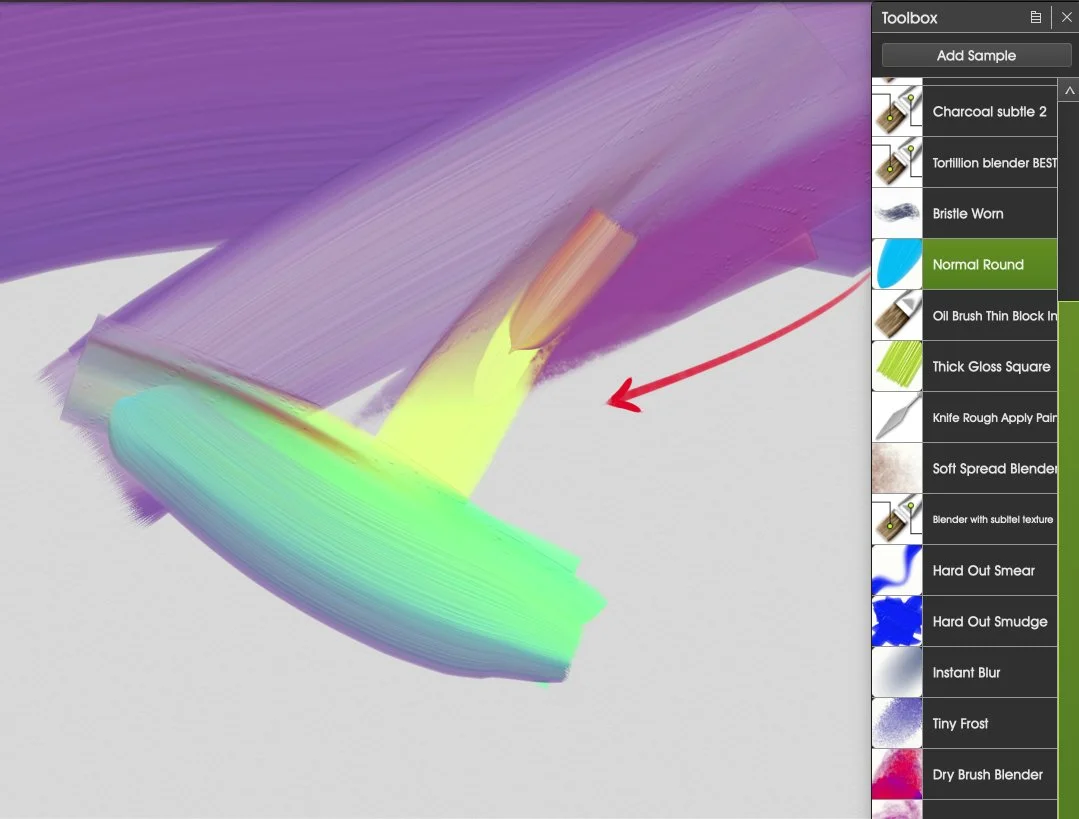Screen dimensions: 1079x819
Task: Choose the Bristle Worn brush sample
Action: (967, 213)
